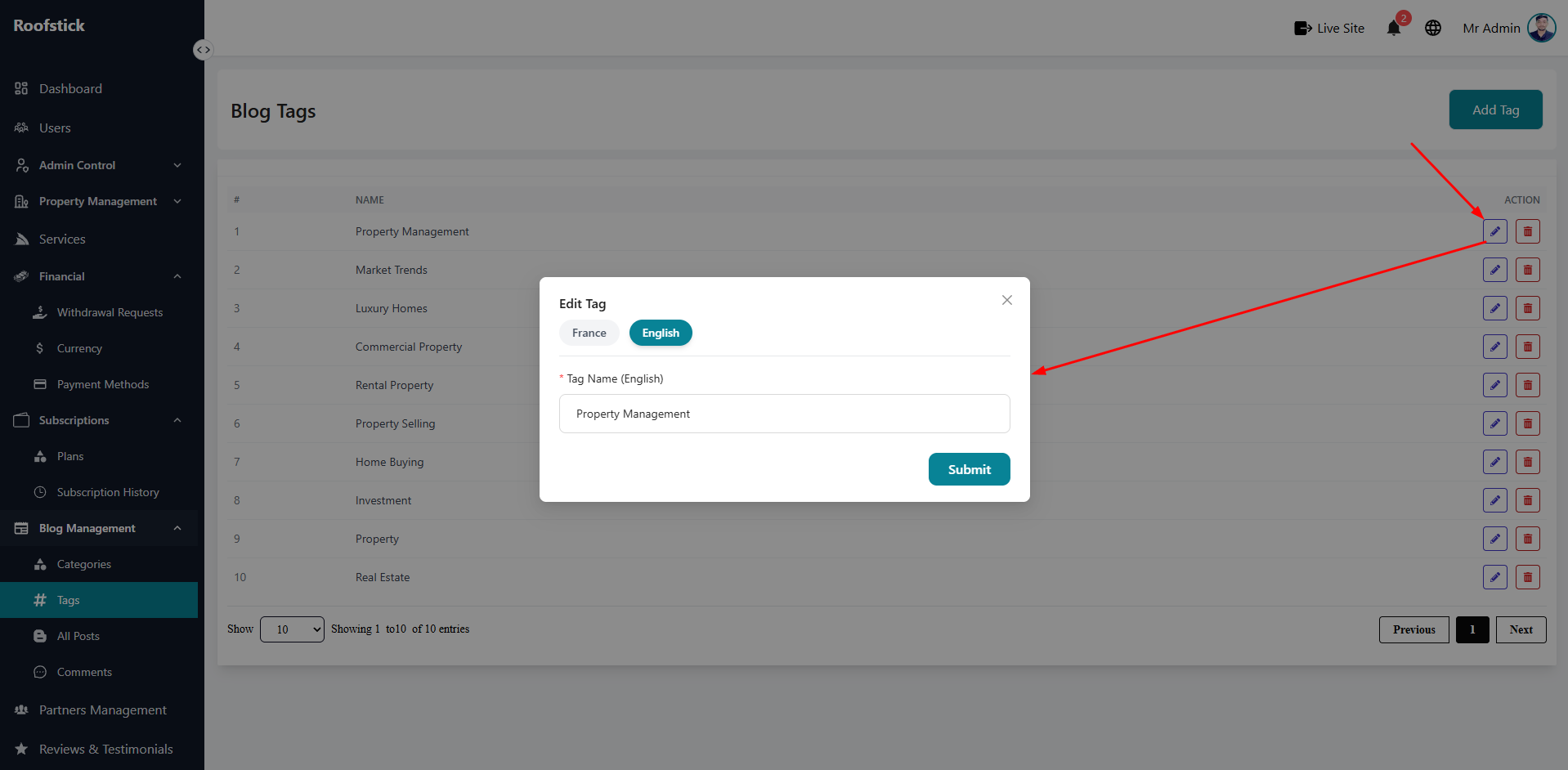Screen dimensions: 1568x770
Task: Open the language globe icon
Action: click(x=1433, y=28)
